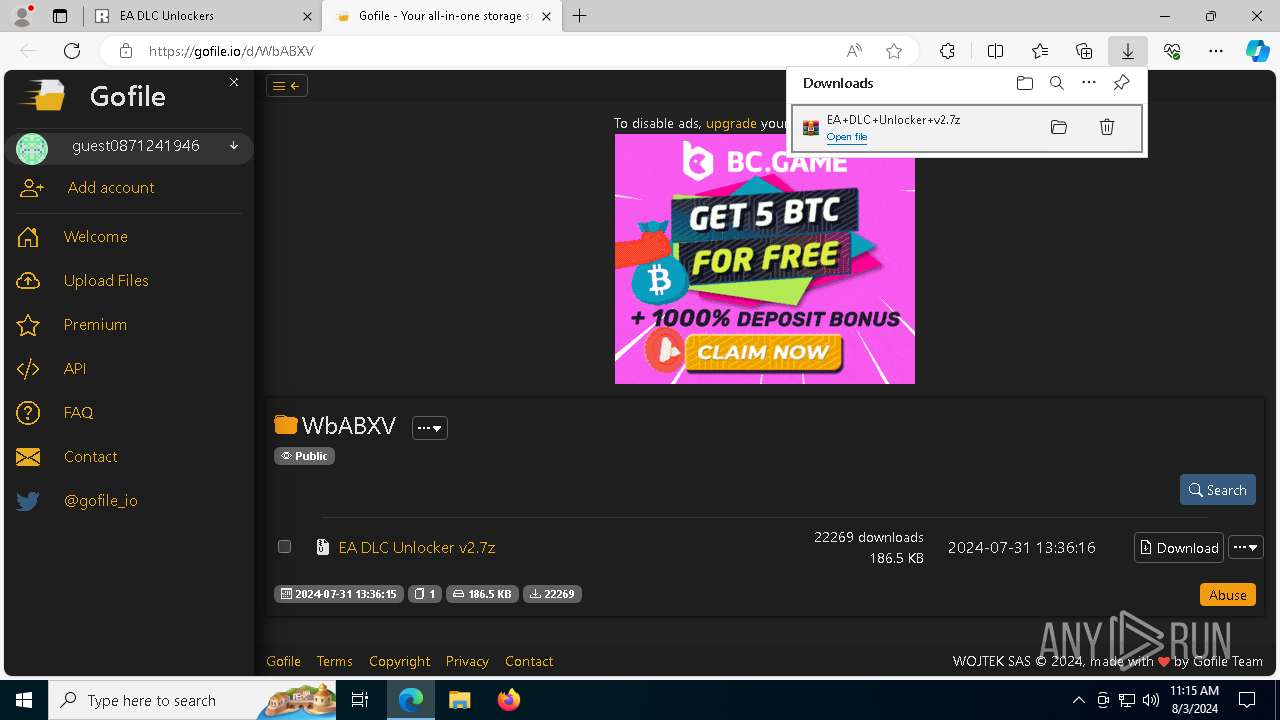The width and height of the screenshot is (1280, 720).
Task: Open Premium page
Action: tap(95, 325)
